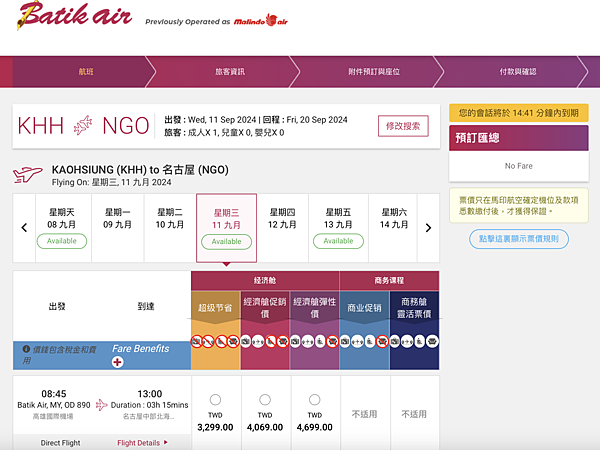Click seat icon under 商務艙靈活票價
This screenshot has height=450, width=600.
420,341
